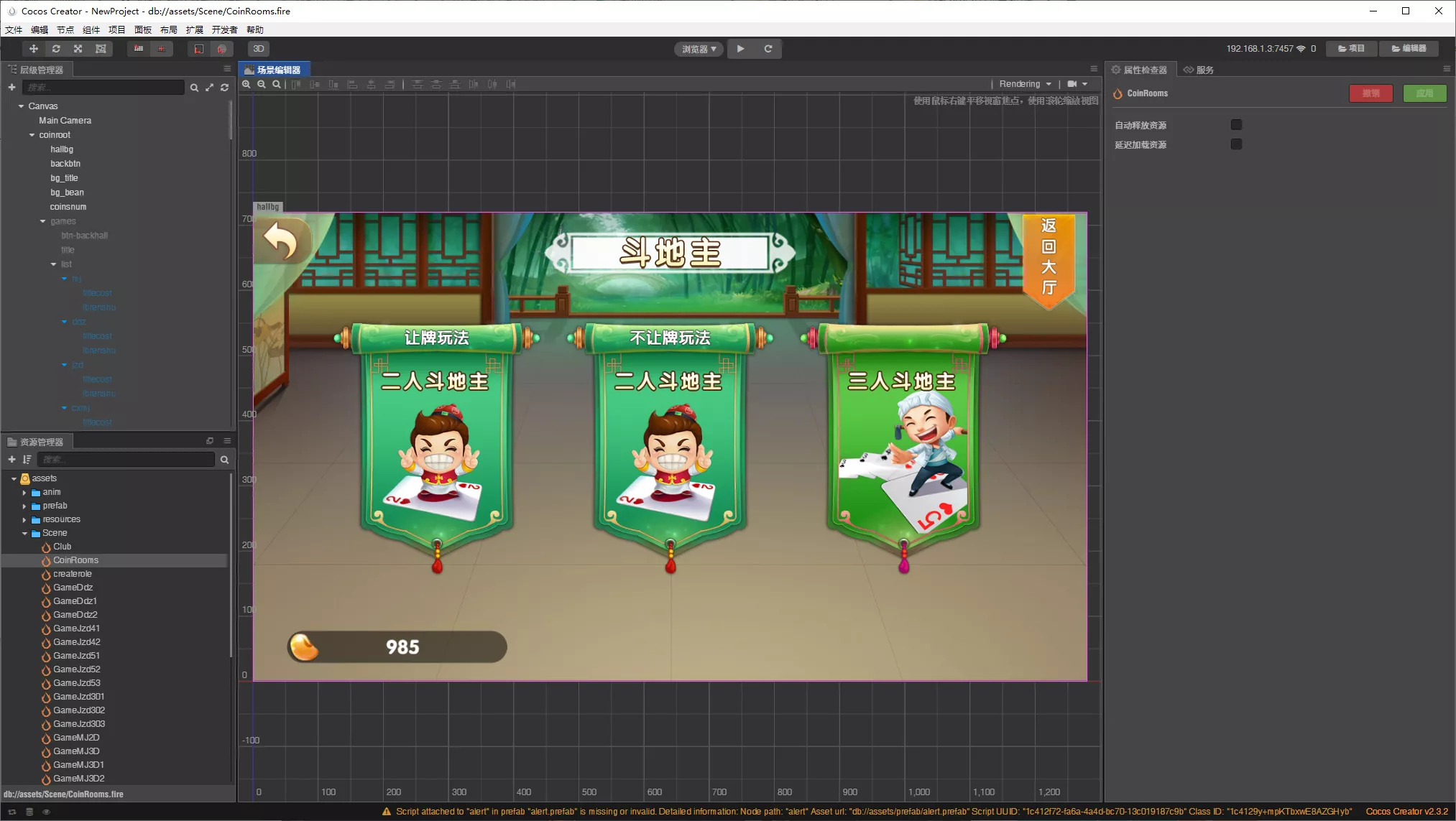
Task: Enable the 自动释放资源 checkbox
Action: 1236,124
